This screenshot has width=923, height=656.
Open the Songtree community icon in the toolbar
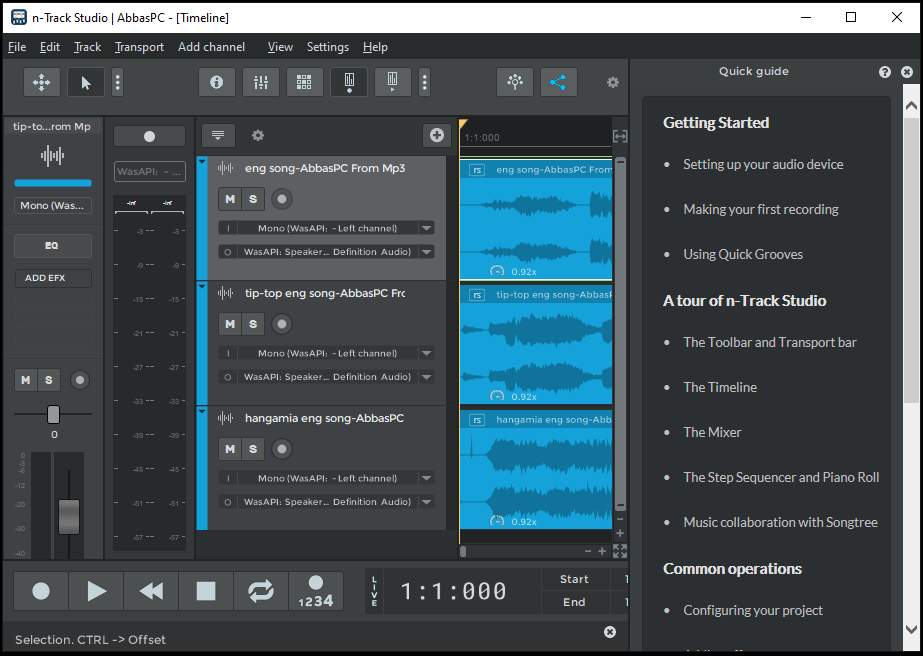pyautogui.click(x=515, y=82)
